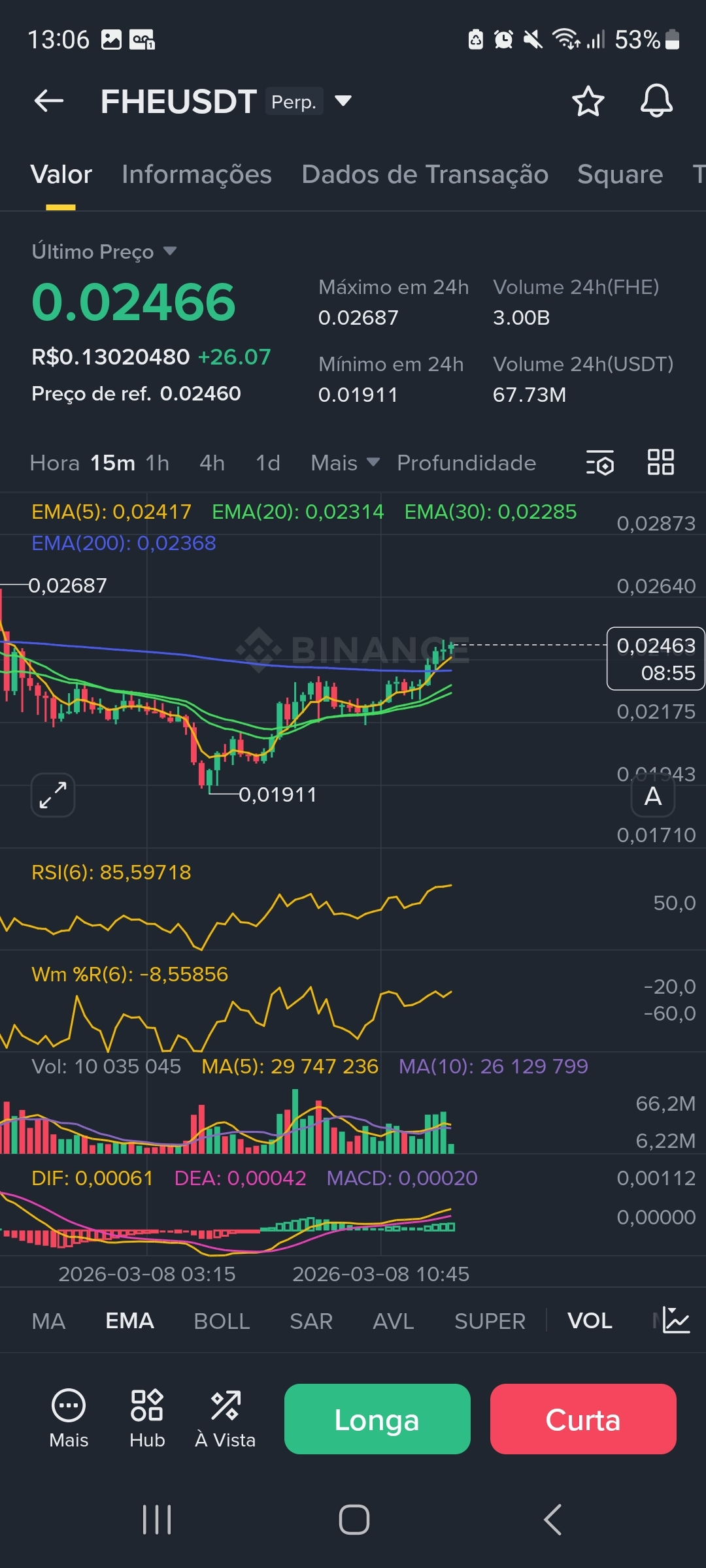This screenshot has width=706, height=1568.
Task: Open the Square tab
Action: (620, 174)
